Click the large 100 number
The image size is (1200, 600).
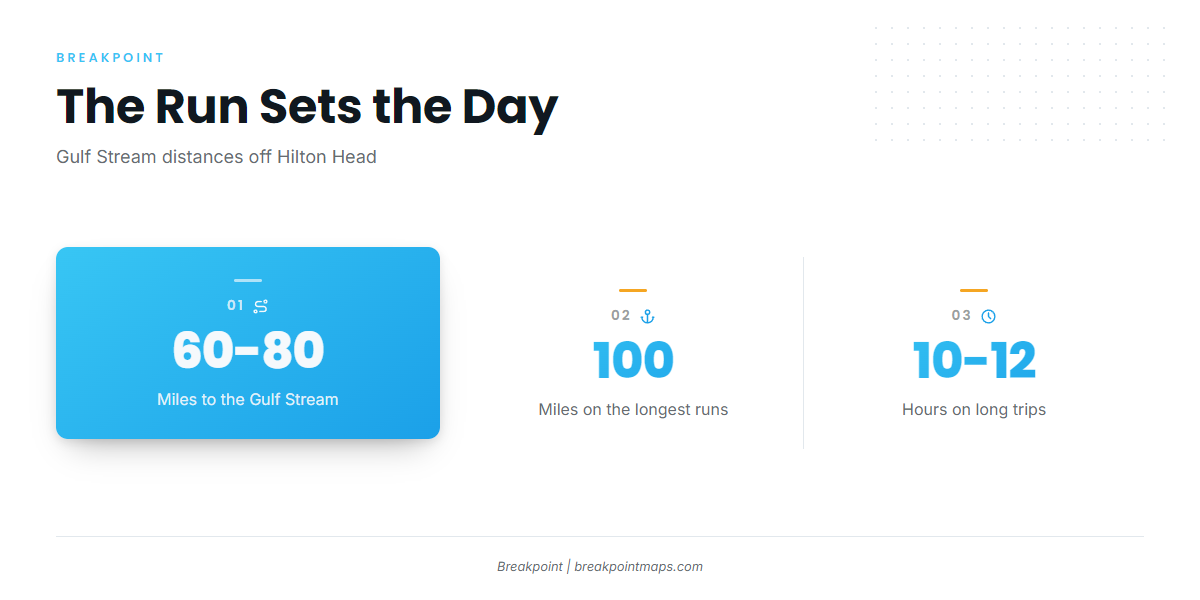coord(633,361)
